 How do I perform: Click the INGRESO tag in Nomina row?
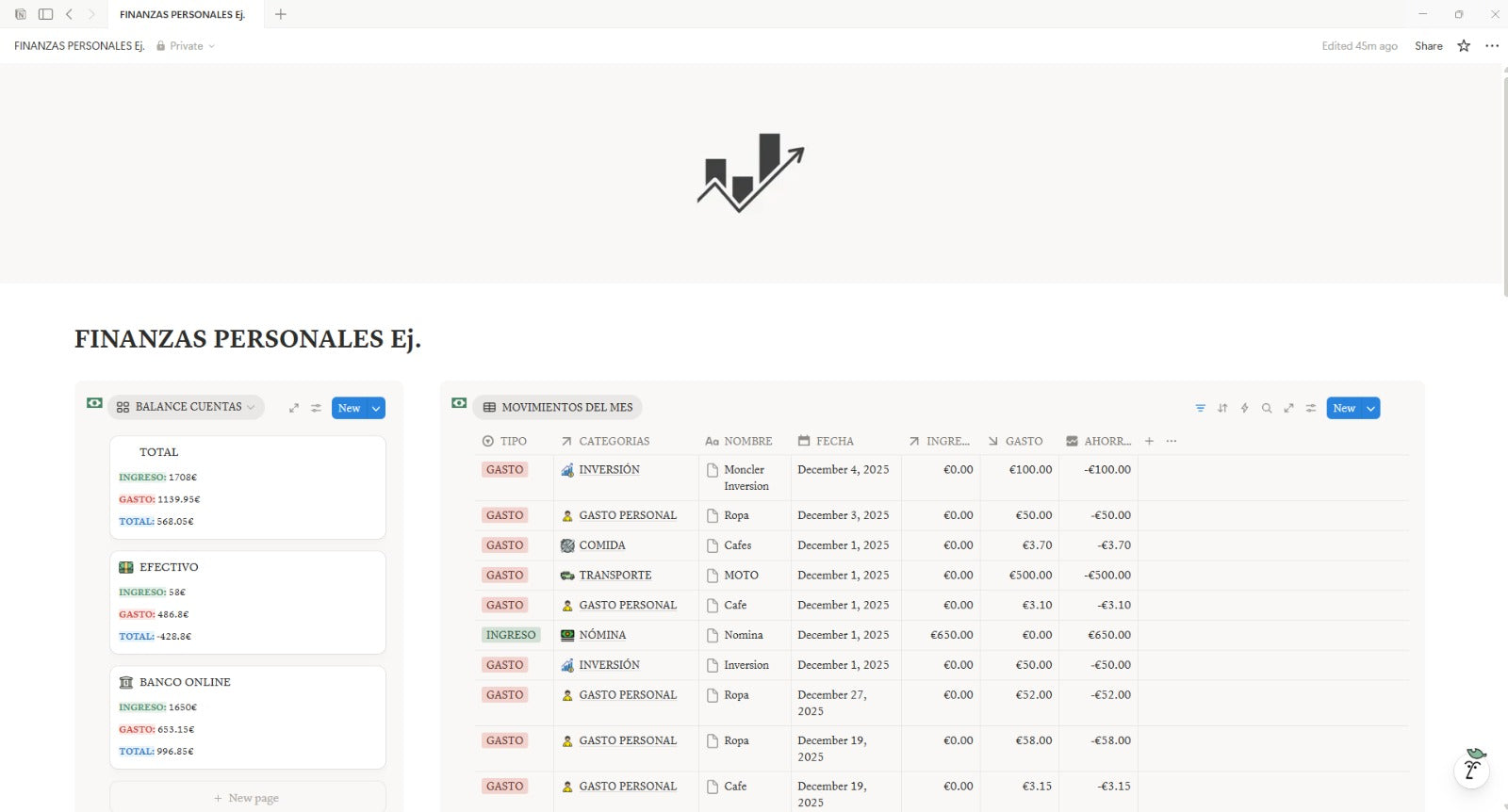(x=511, y=635)
